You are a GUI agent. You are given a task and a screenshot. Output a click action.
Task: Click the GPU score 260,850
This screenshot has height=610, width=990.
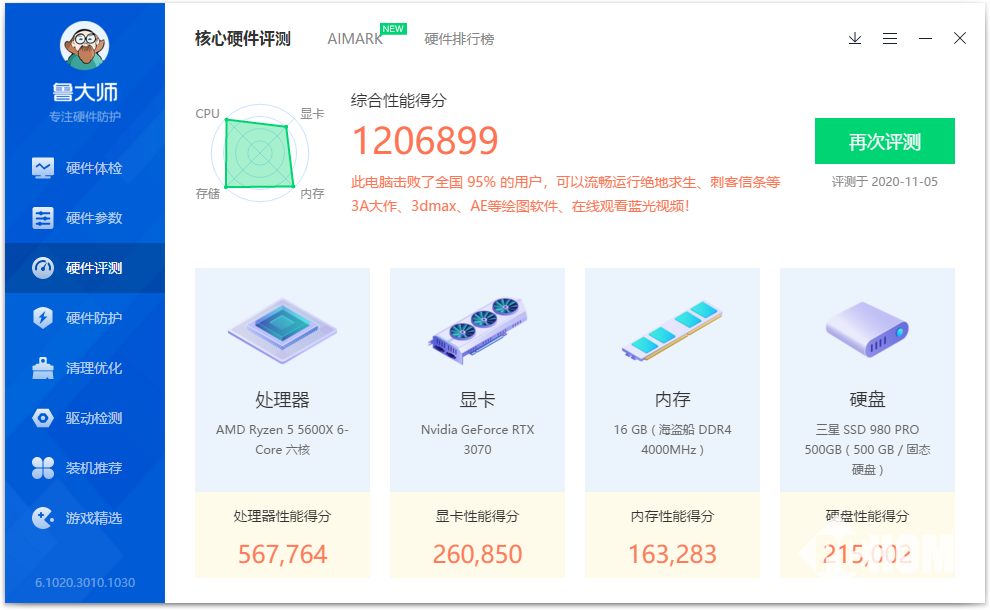[x=477, y=554]
